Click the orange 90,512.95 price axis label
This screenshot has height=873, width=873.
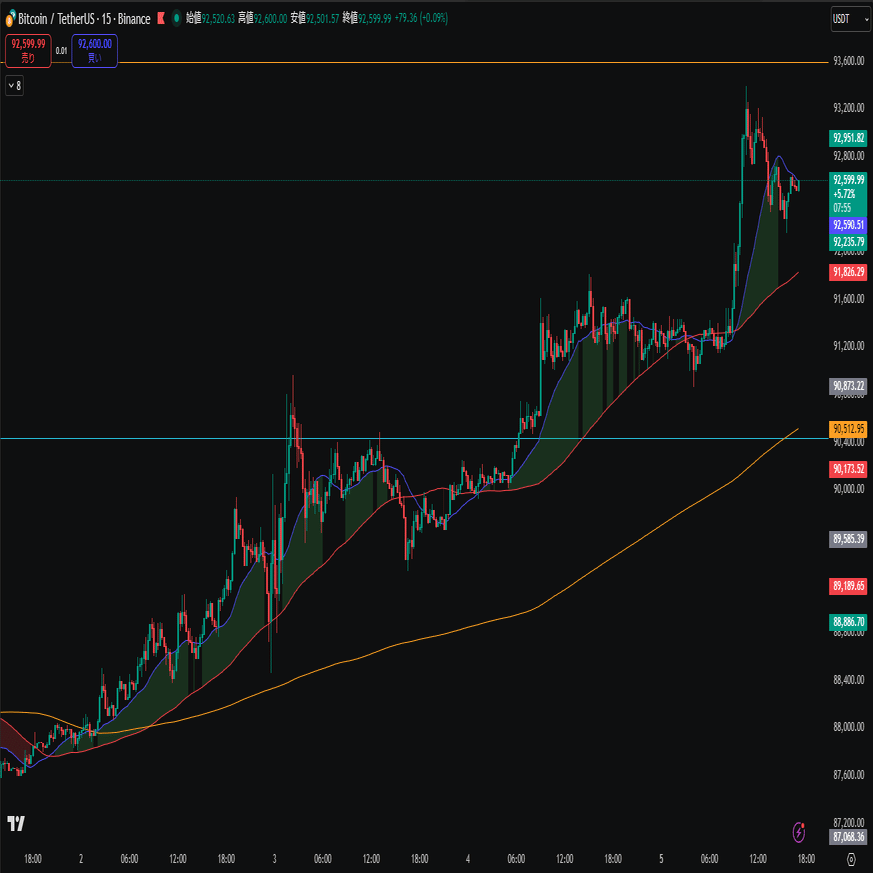[848, 429]
